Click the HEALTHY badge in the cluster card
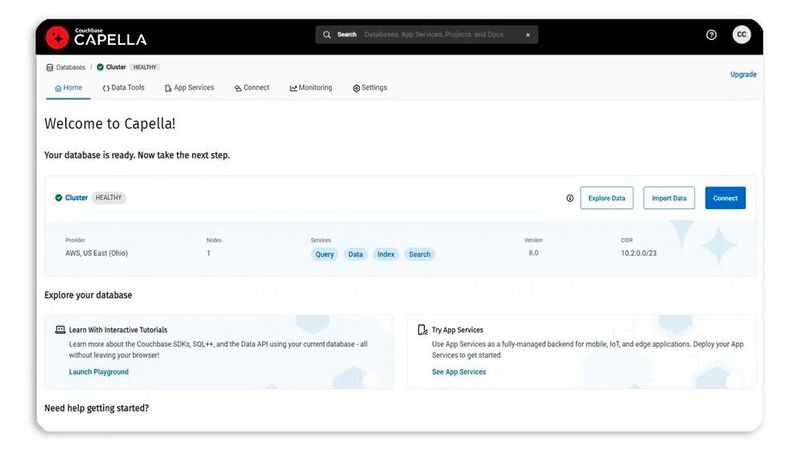 click(109, 197)
